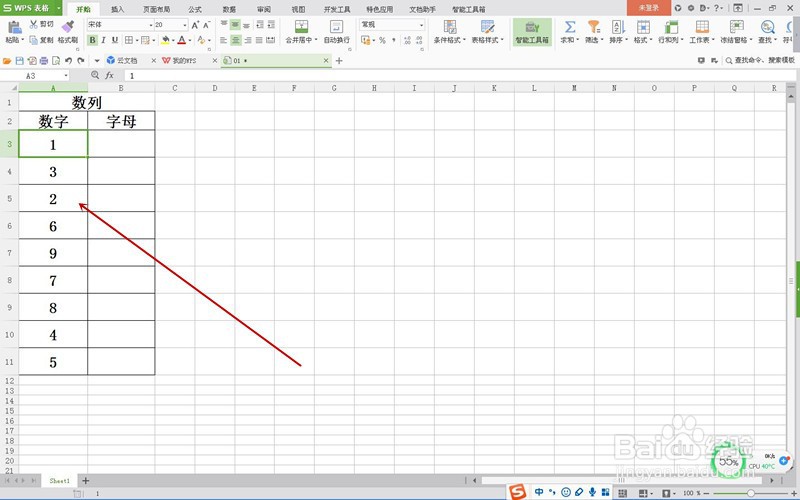800x500 pixels.
Task: Click the Worksheet icon
Action: (x=702, y=27)
